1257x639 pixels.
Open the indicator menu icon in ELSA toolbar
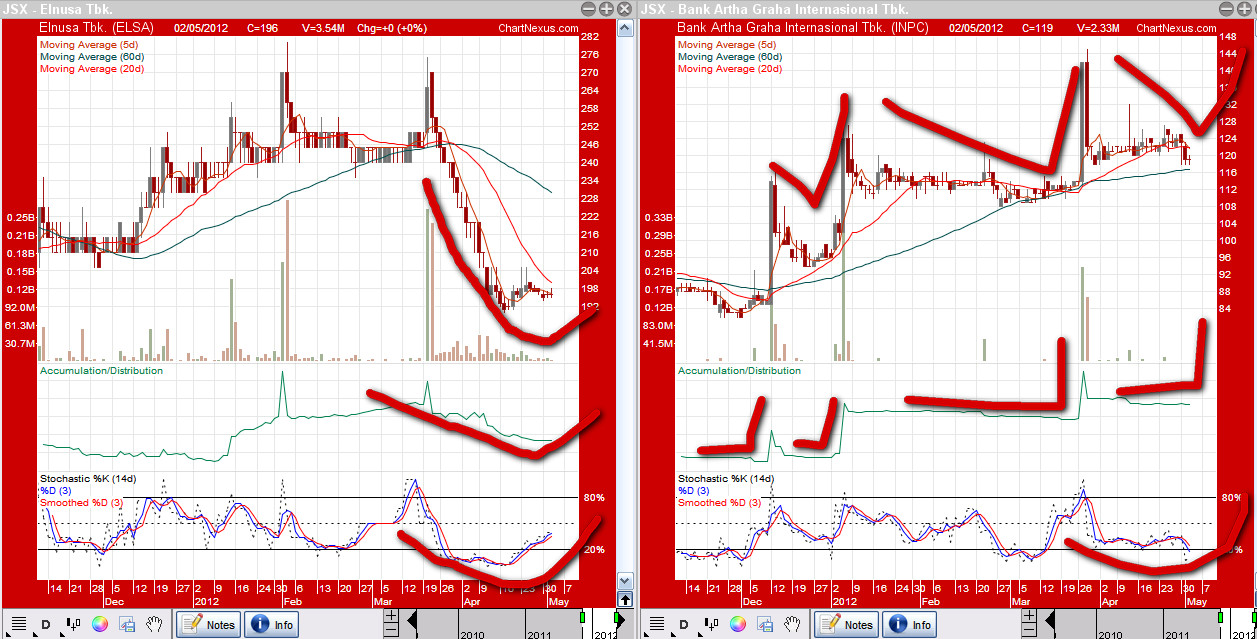tap(72, 625)
